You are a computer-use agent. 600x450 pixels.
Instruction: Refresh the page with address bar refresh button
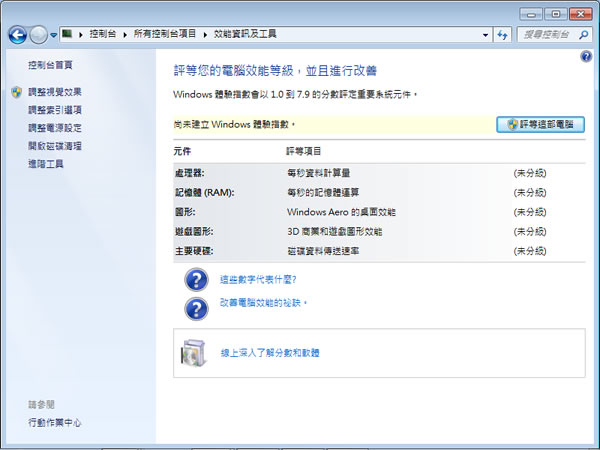tap(502, 35)
